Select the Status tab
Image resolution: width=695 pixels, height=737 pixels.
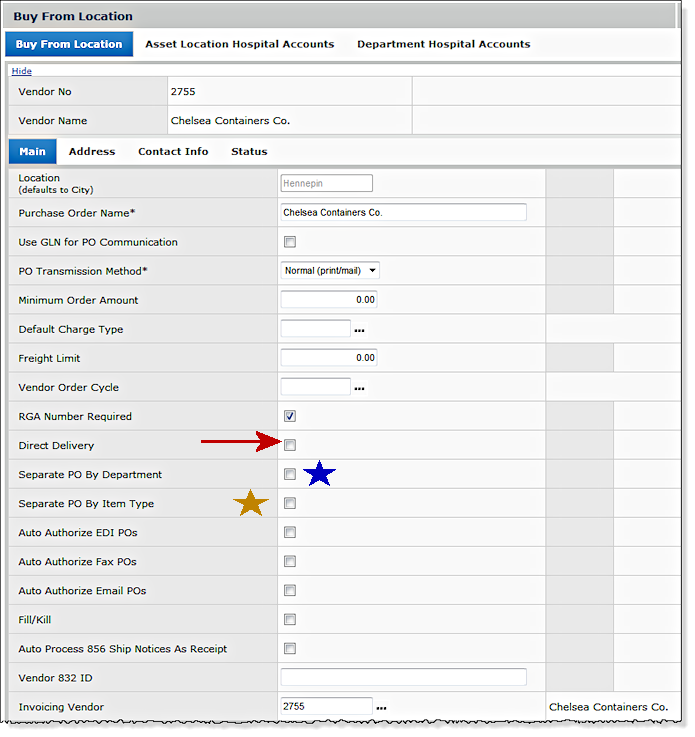point(249,152)
